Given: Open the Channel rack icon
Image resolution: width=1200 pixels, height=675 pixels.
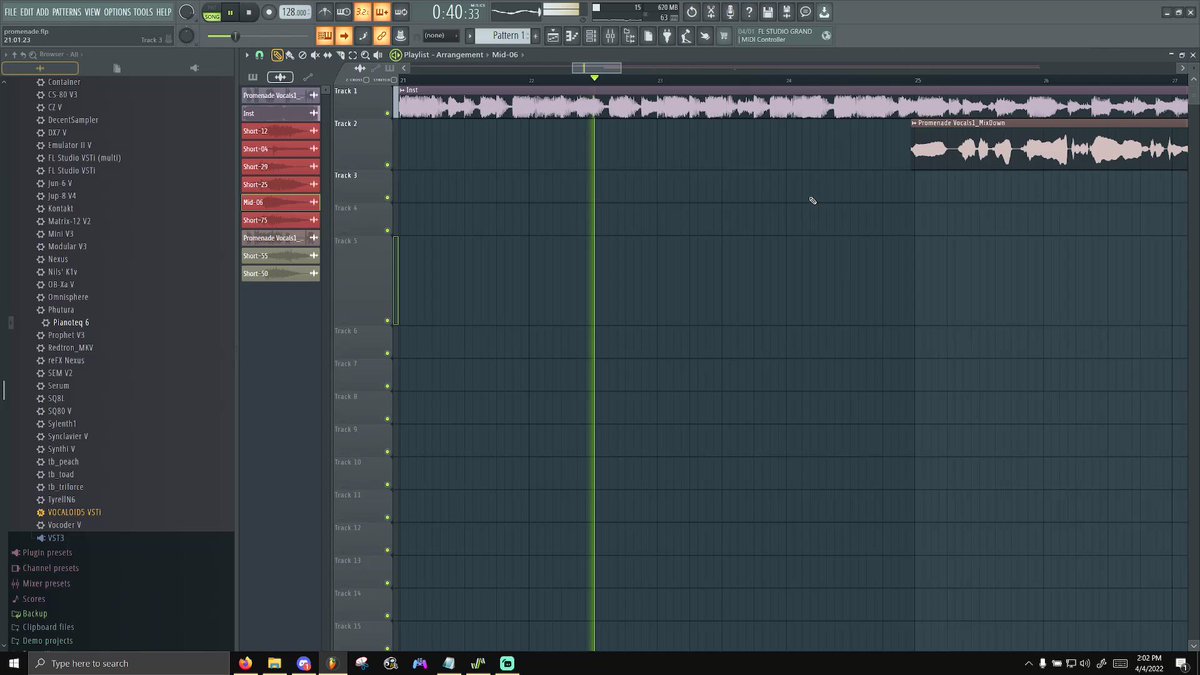Looking at the screenshot, I should pos(591,36).
